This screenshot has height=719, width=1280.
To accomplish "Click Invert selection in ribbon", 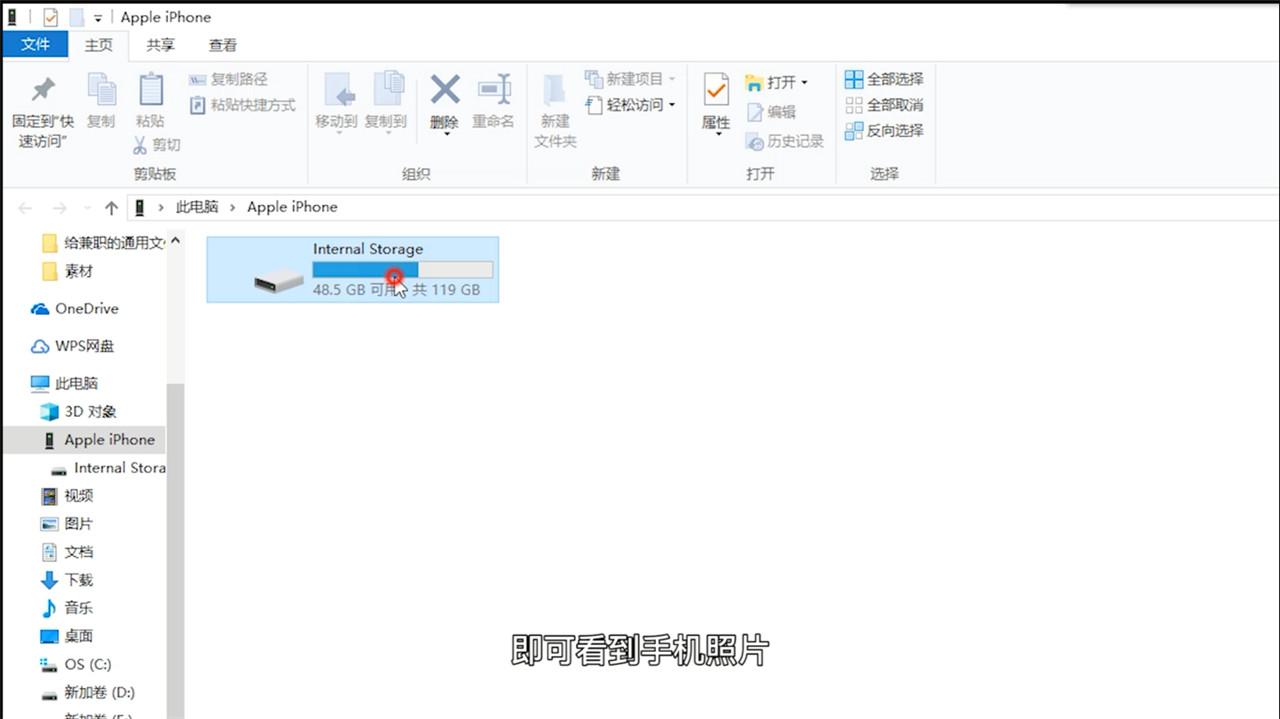I will click(x=884, y=131).
